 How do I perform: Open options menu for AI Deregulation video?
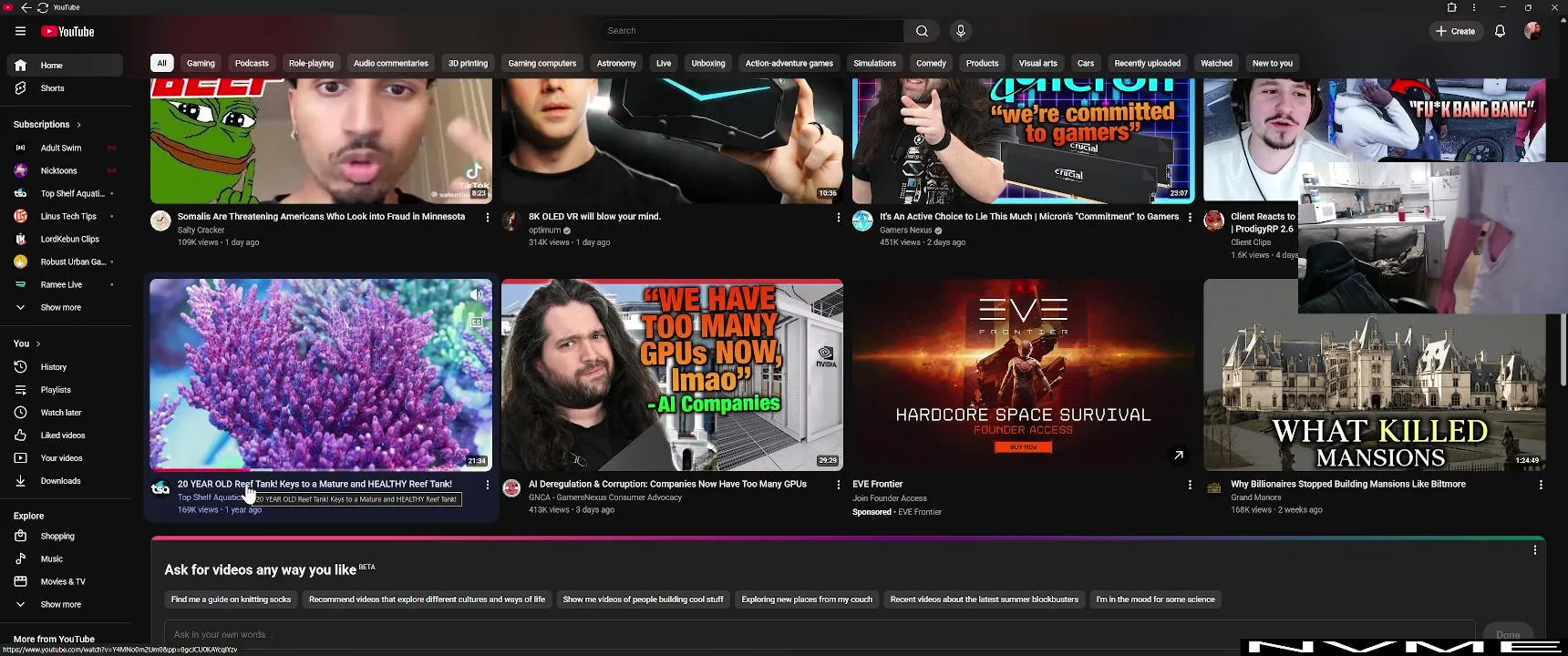point(839,485)
